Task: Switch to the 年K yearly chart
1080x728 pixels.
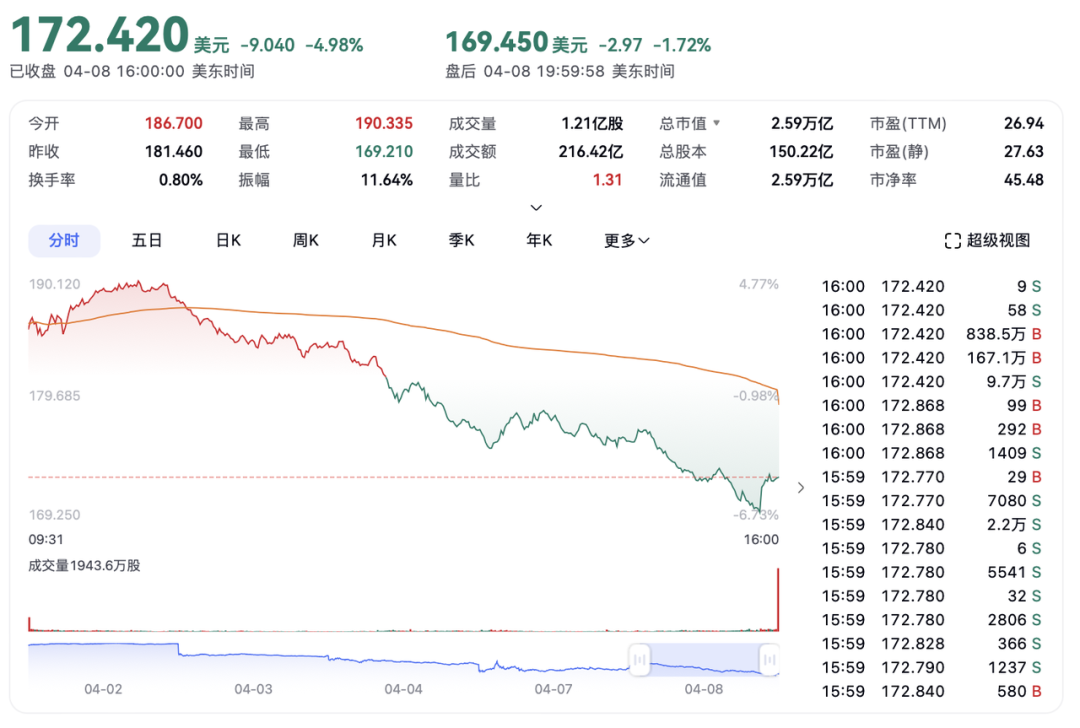Action: [539, 241]
